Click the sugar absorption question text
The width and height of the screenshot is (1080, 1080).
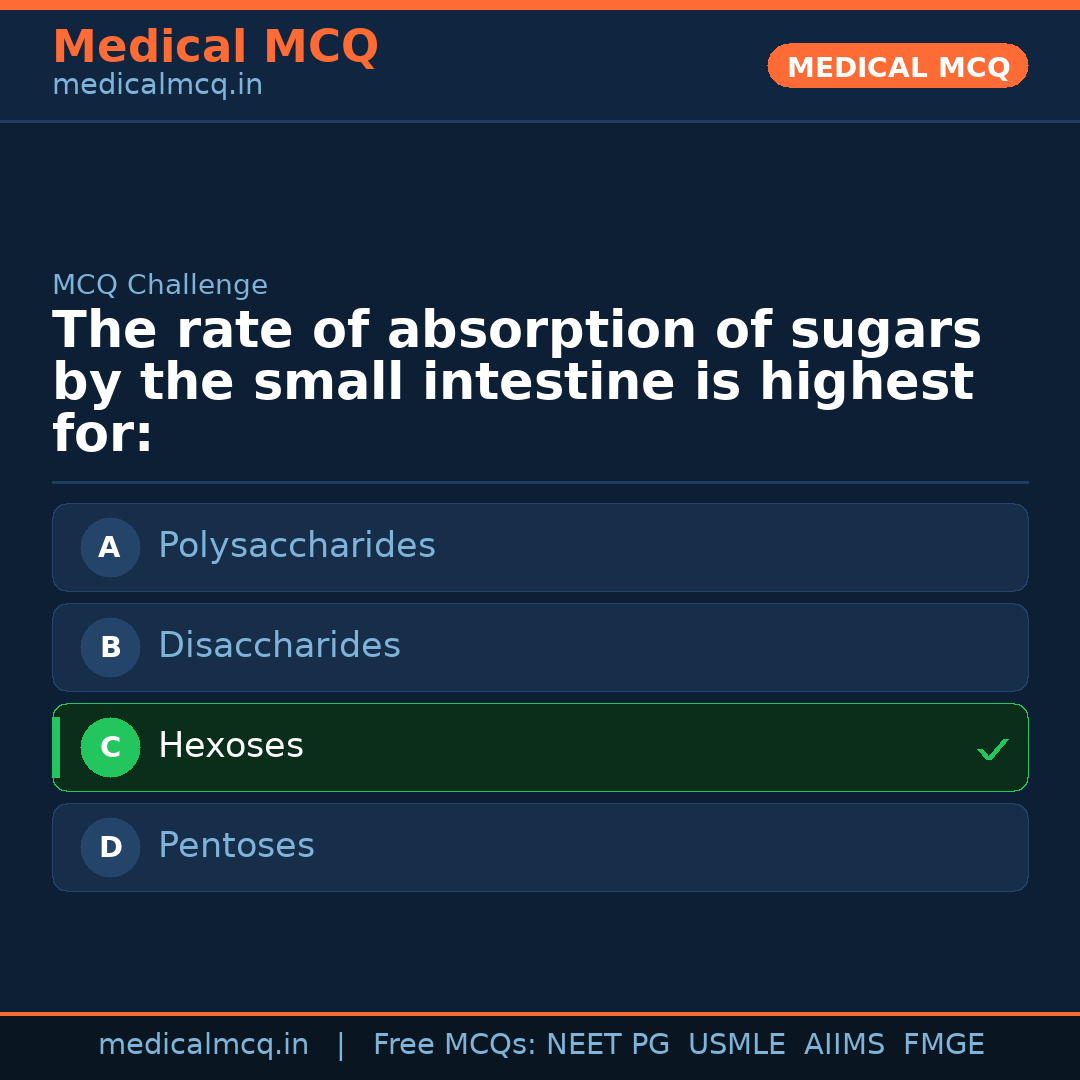[516, 383]
